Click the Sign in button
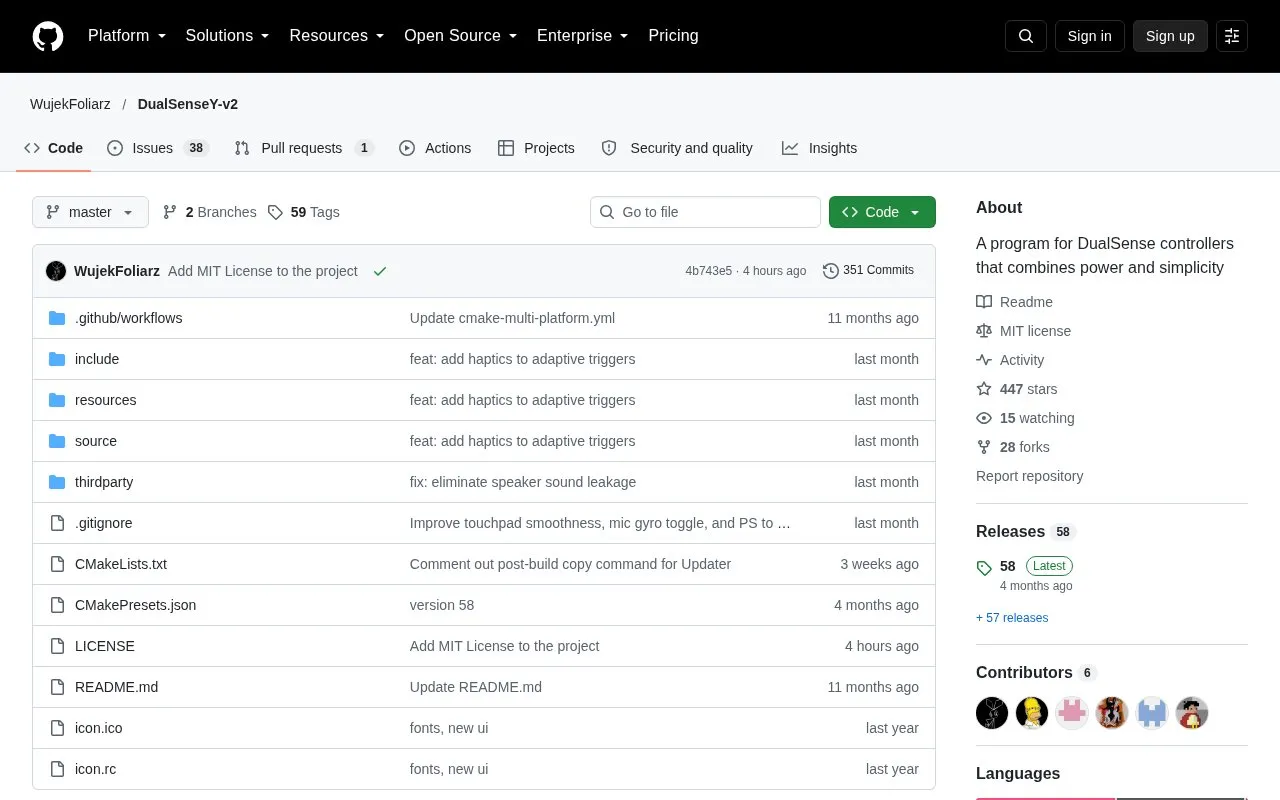 (1089, 36)
